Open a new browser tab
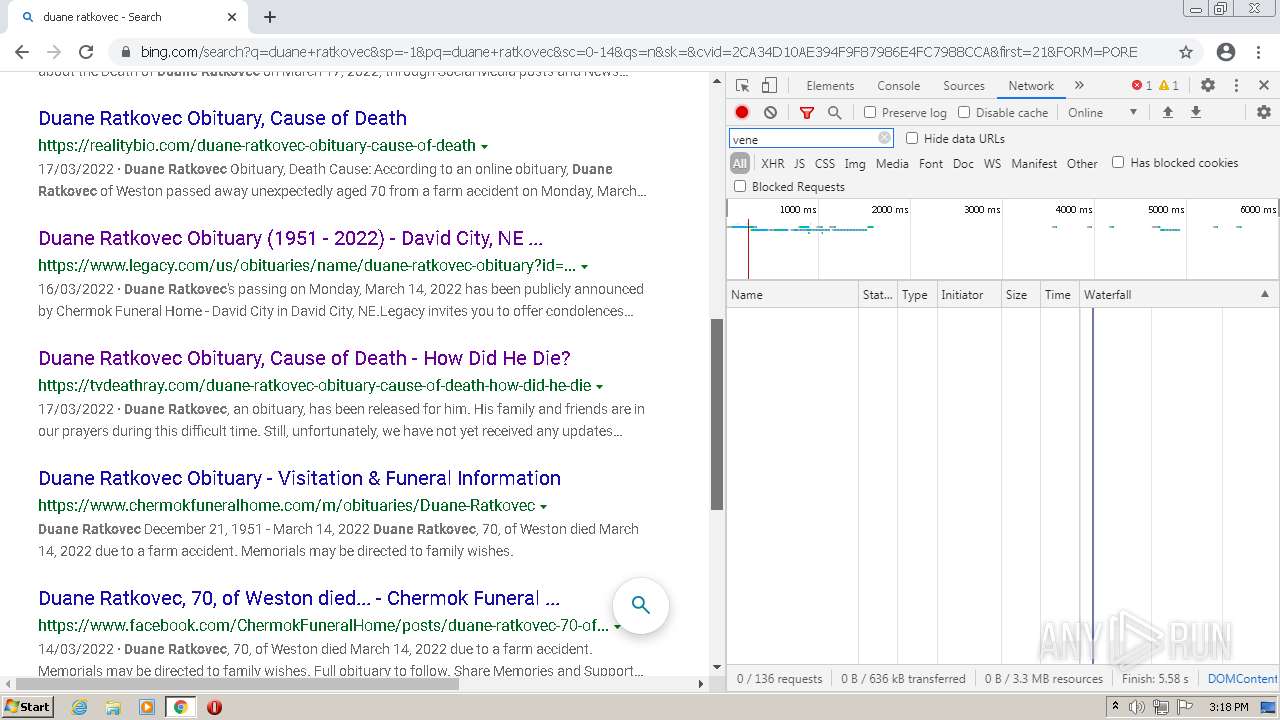 click(x=270, y=17)
